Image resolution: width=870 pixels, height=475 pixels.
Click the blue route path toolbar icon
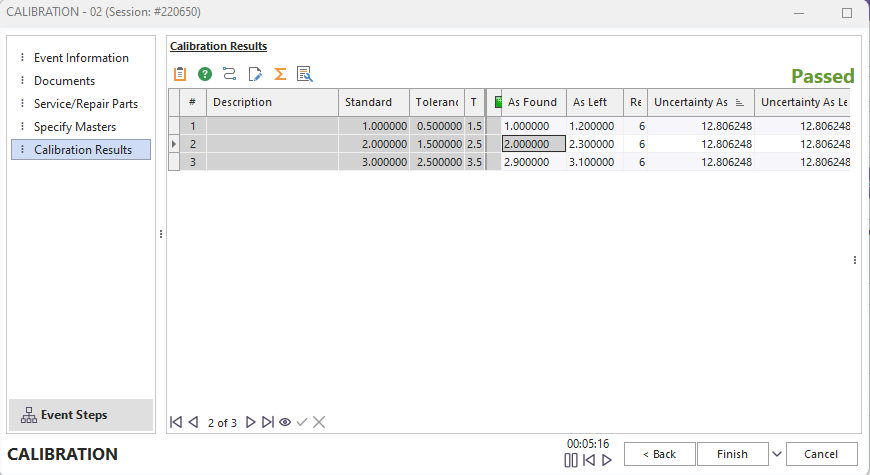pyautogui.click(x=230, y=73)
